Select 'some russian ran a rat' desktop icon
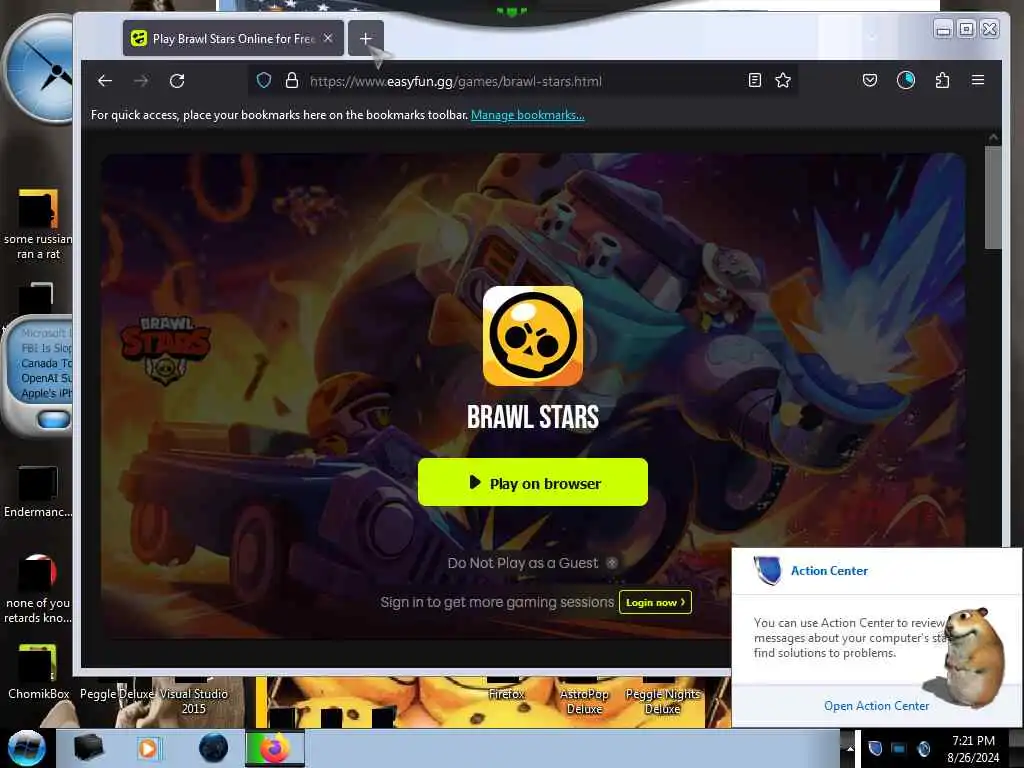Screen dimensions: 1024x768 coord(38,225)
